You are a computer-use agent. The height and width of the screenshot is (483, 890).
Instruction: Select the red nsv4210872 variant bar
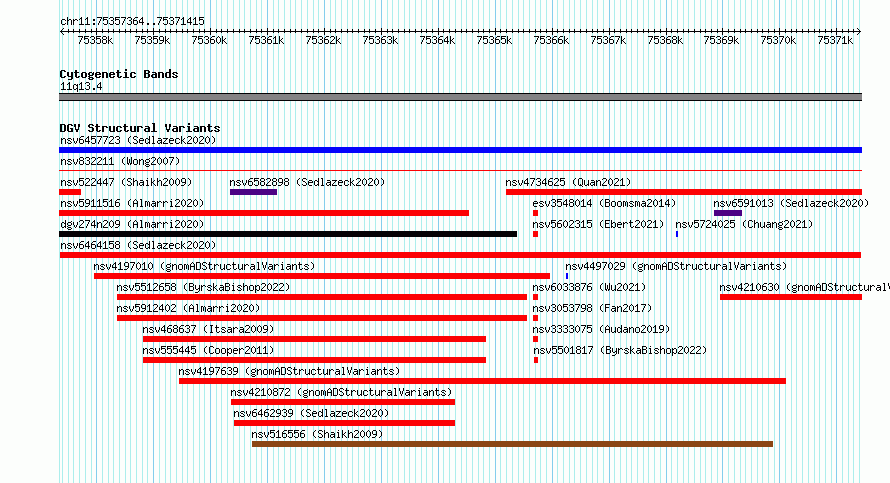343,402
